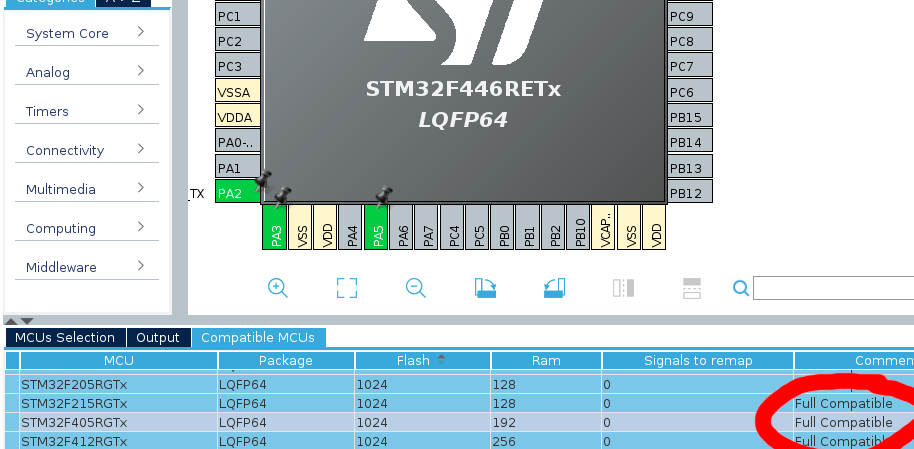This screenshot has width=914, height=449.
Task: Click pin PC3 on the chip
Action: click(237, 66)
